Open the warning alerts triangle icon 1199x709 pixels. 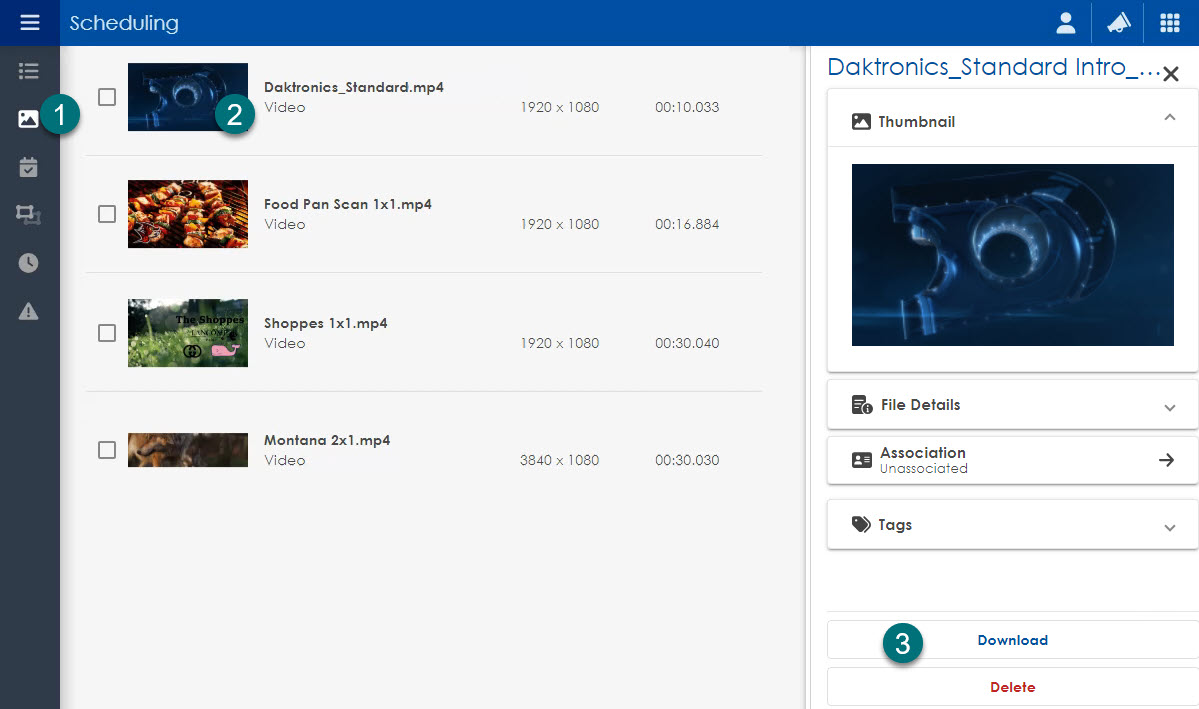click(x=29, y=311)
